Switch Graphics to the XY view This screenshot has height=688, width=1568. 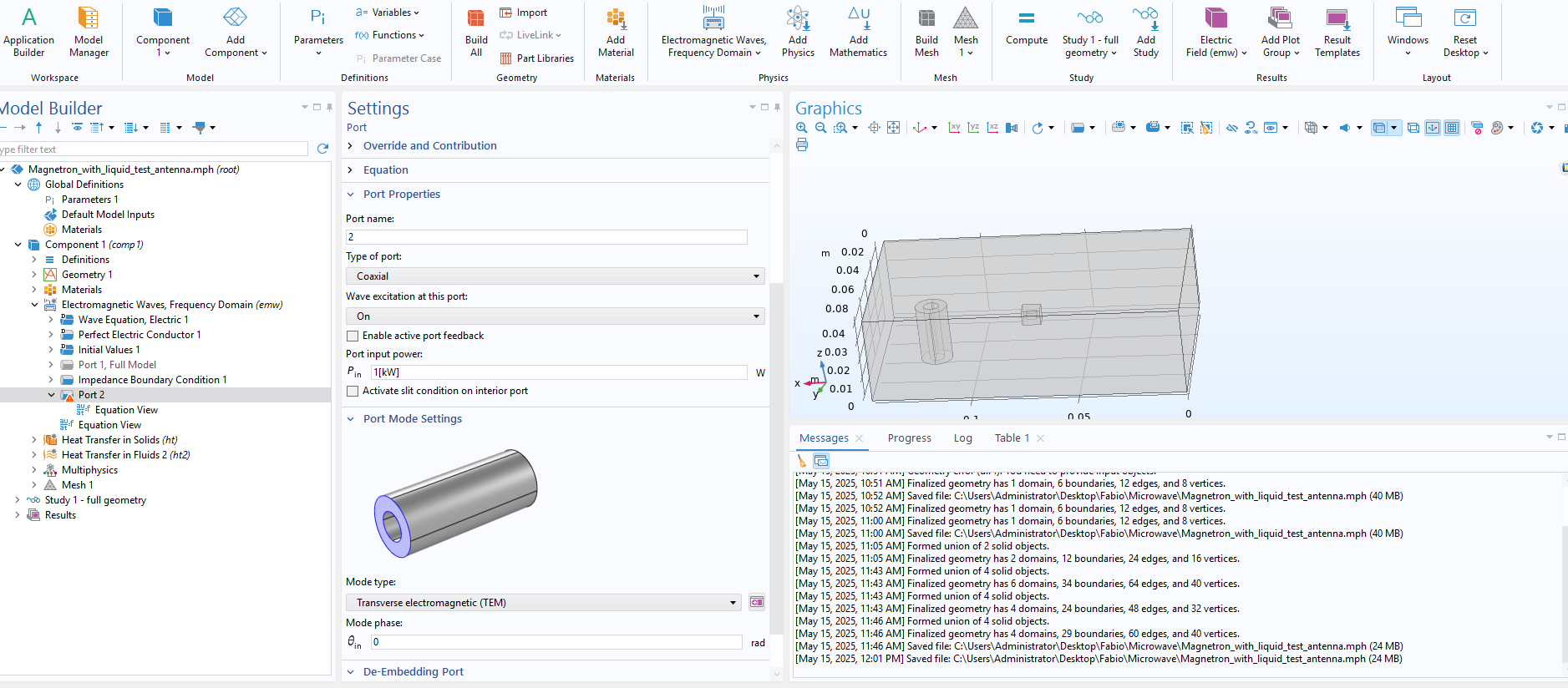pos(954,128)
